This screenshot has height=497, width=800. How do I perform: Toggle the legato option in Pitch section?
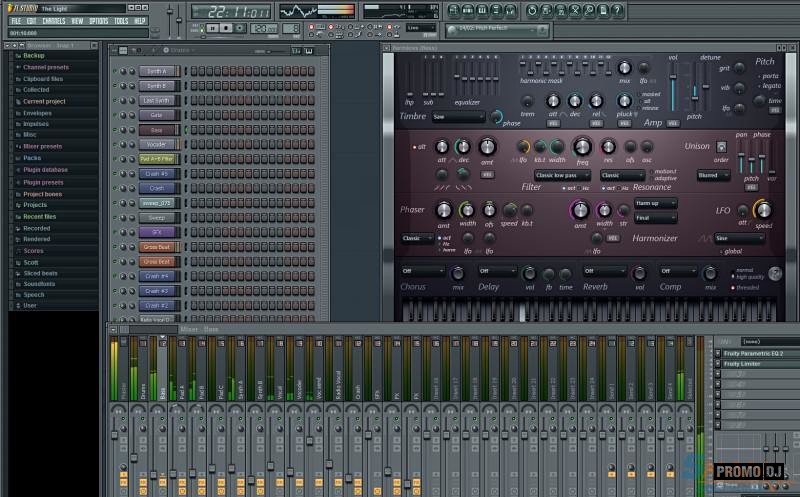[769, 86]
